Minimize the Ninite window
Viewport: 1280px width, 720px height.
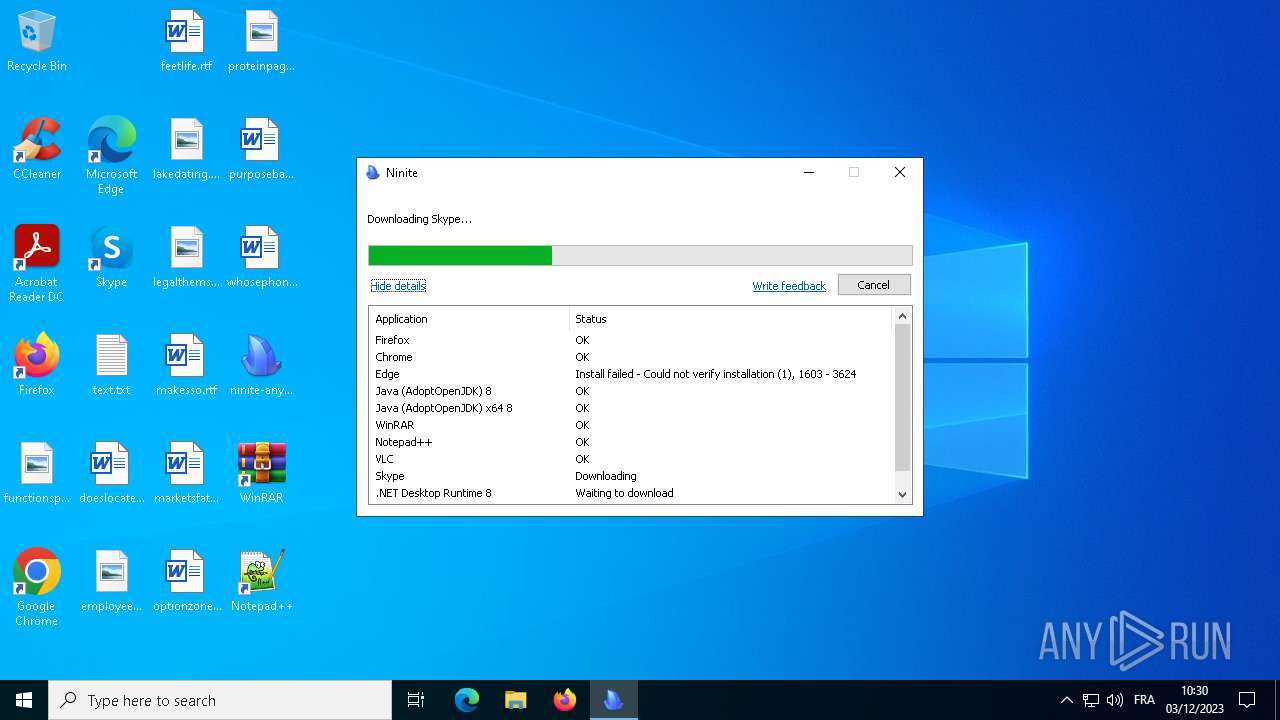pyautogui.click(x=809, y=172)
